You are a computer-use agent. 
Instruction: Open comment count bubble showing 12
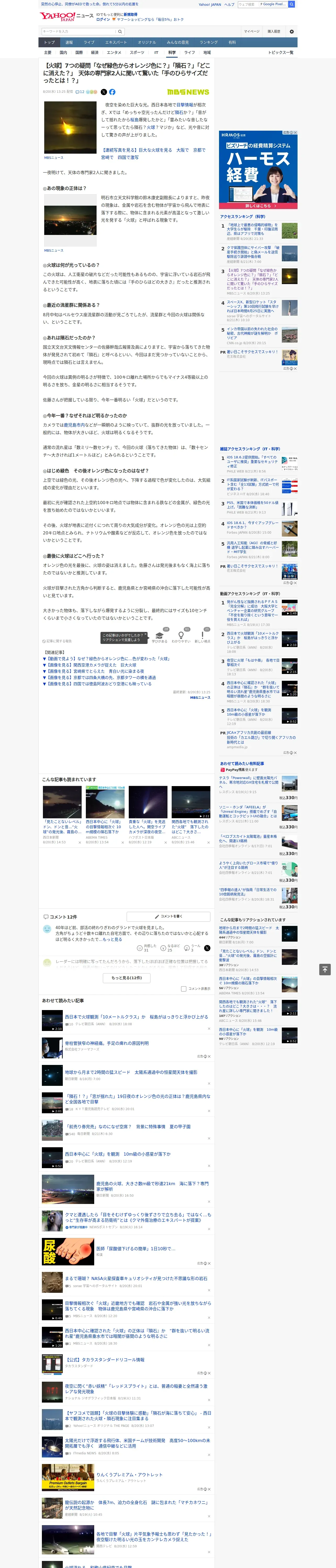coord(79,92)
